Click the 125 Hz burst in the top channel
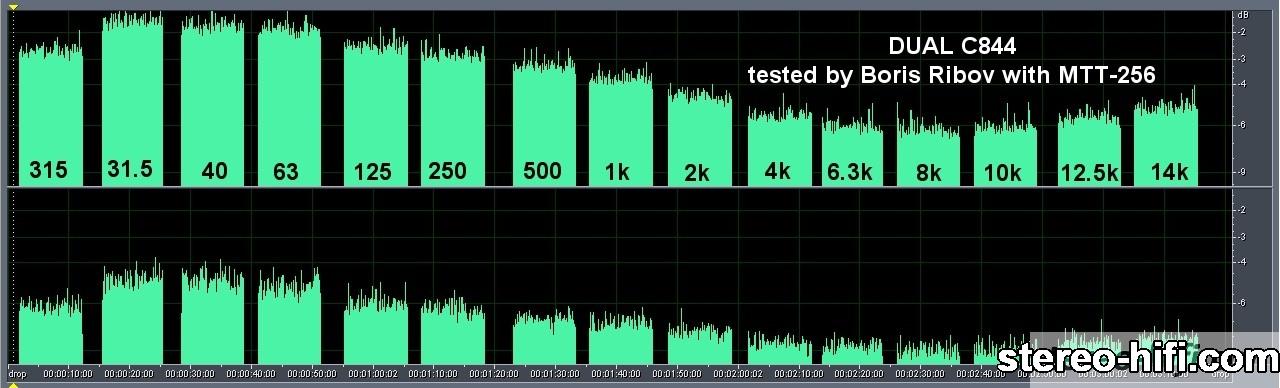The height and width of the screenshot is (388, 1280). coord(376,112)
